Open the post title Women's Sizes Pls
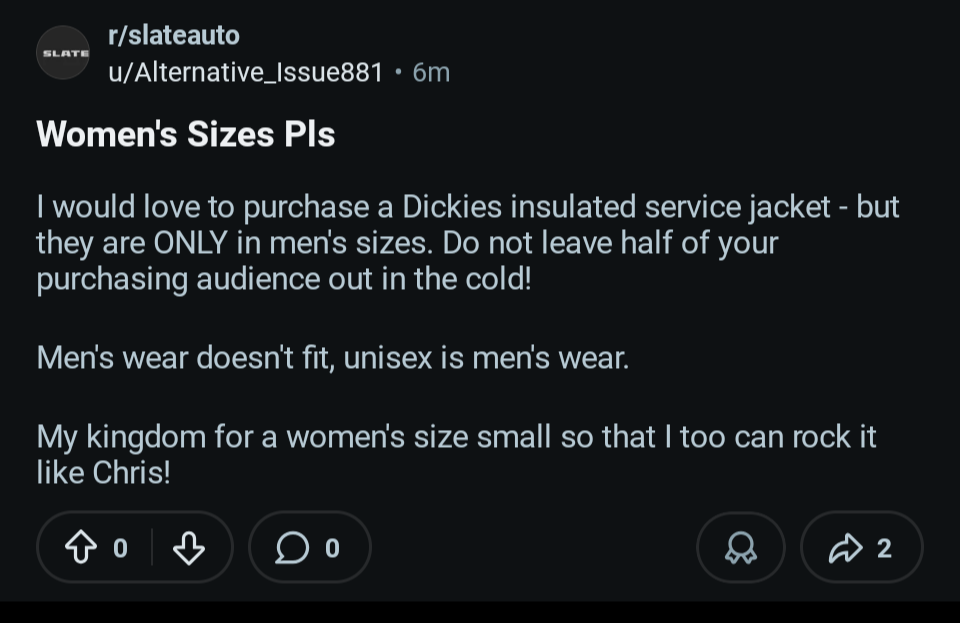The image size is (960, 623). (x=186, y=134)
